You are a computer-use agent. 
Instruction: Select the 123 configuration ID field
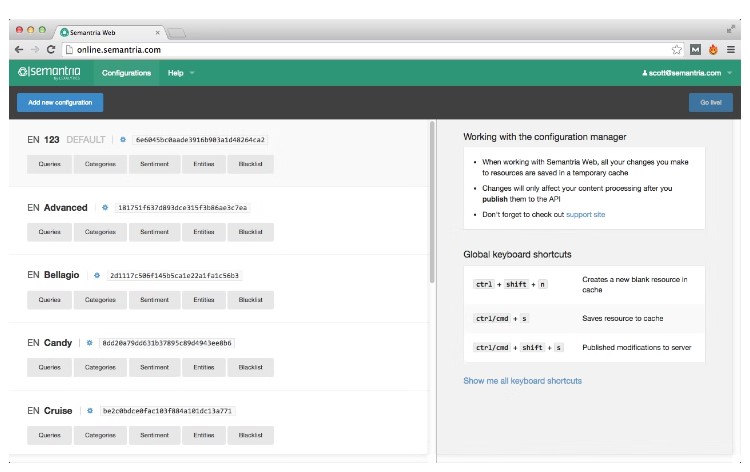click(200, 140)
